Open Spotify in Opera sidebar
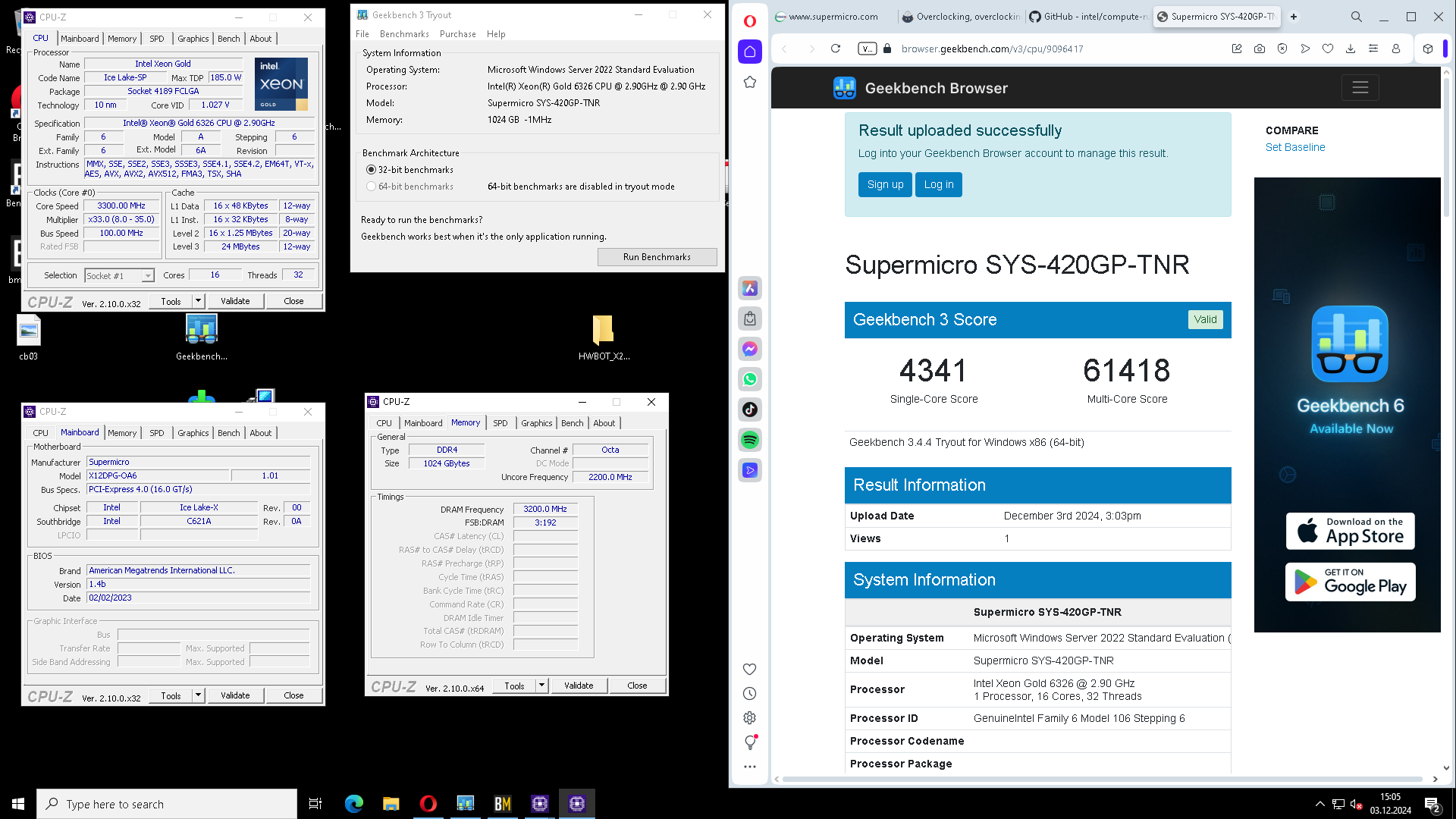 [x=749, y=440]
